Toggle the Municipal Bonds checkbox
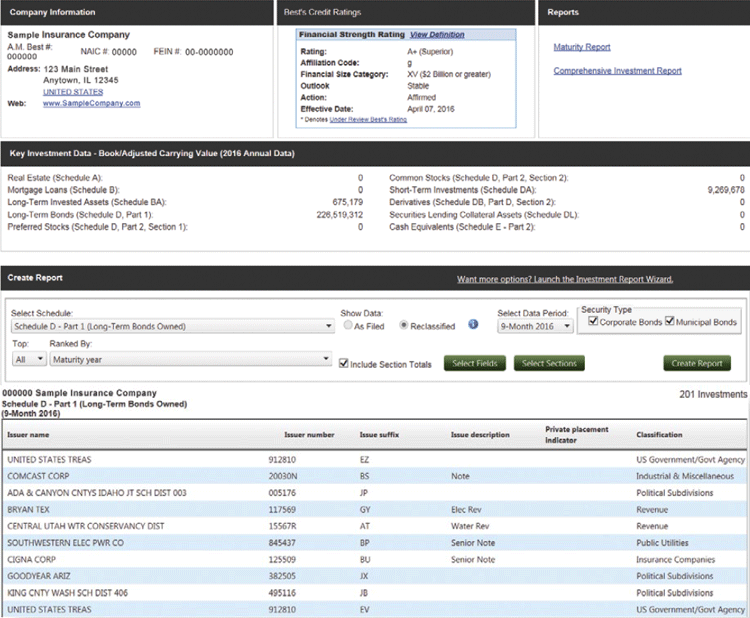This screenshot has width=750, height=618. point(670,320)
